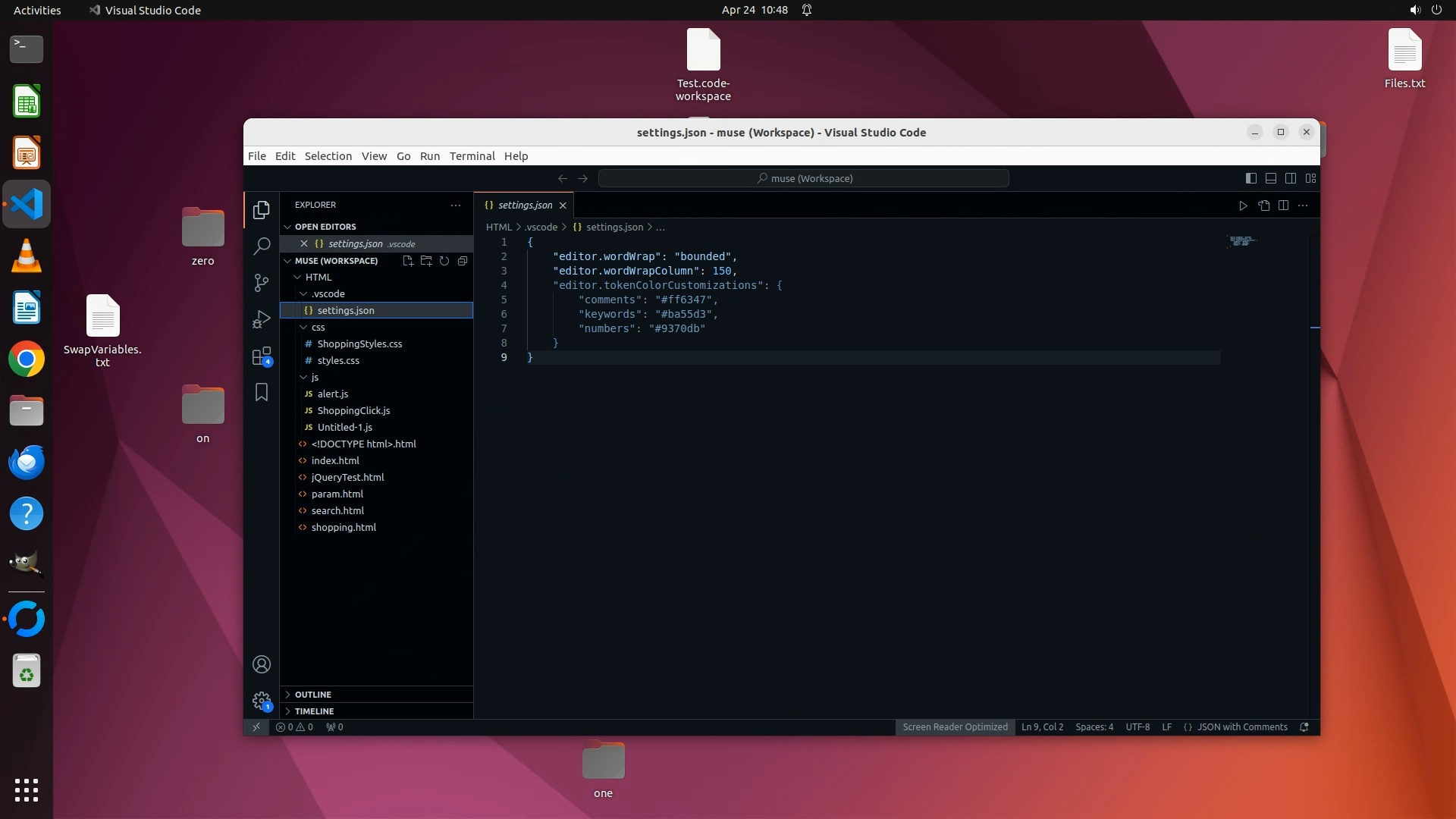Click Spaces: 4 indentation setting

pos(1094,727)
